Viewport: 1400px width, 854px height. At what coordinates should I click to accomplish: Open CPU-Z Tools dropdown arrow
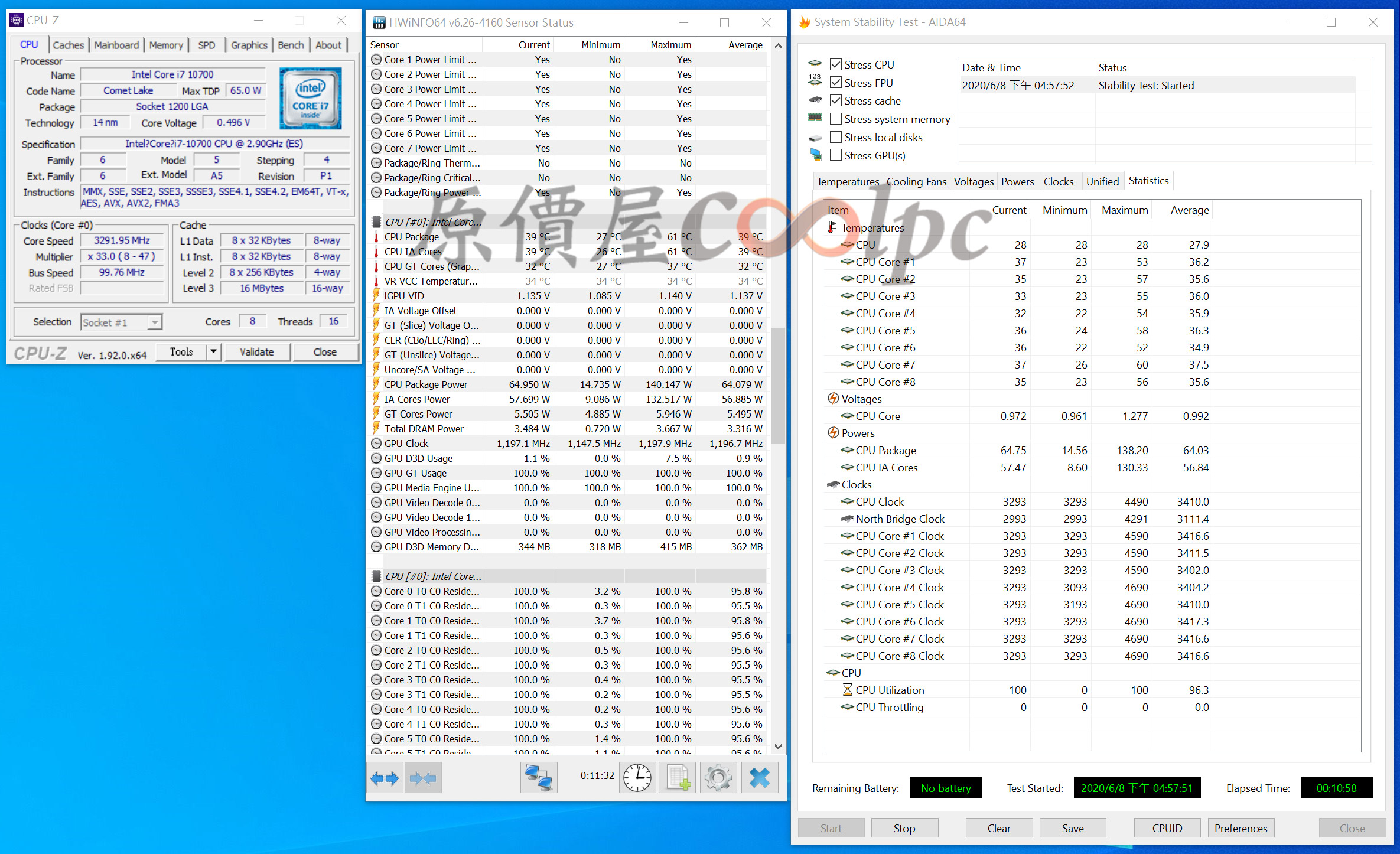[x=213, y=352]
